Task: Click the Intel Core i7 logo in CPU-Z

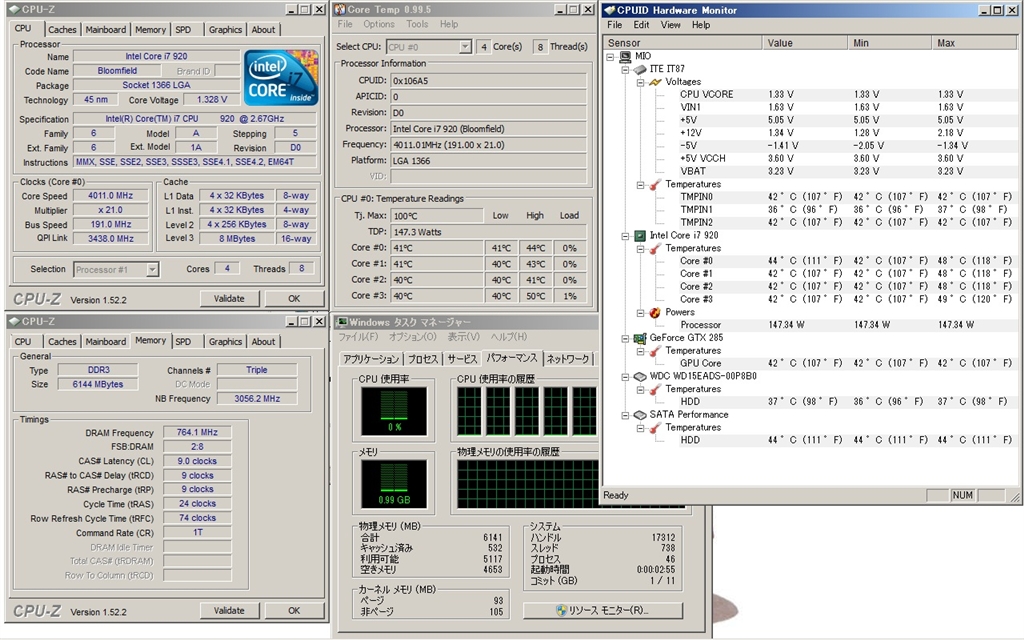Action: pos(281,78)
